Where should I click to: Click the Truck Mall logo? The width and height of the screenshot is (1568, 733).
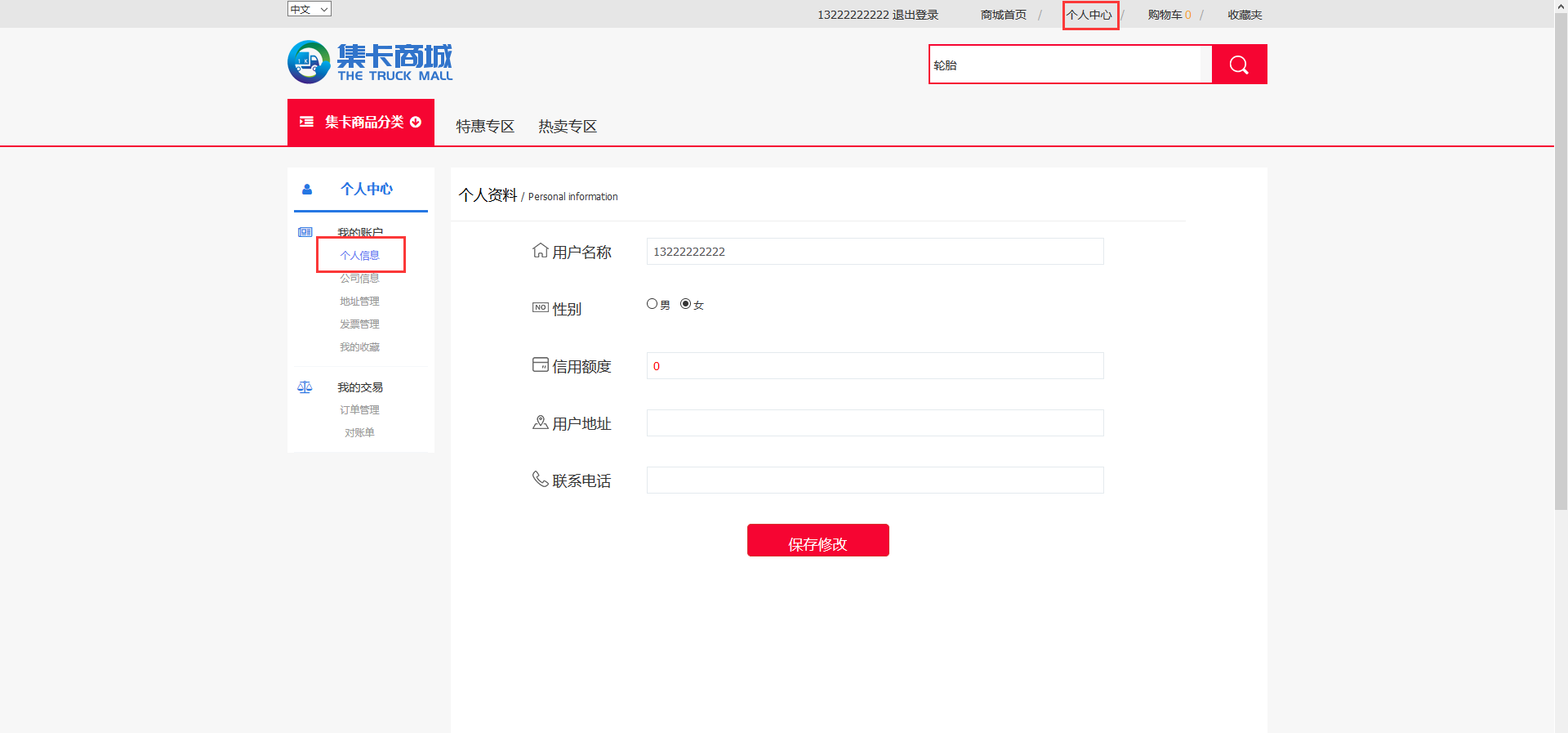370,62
